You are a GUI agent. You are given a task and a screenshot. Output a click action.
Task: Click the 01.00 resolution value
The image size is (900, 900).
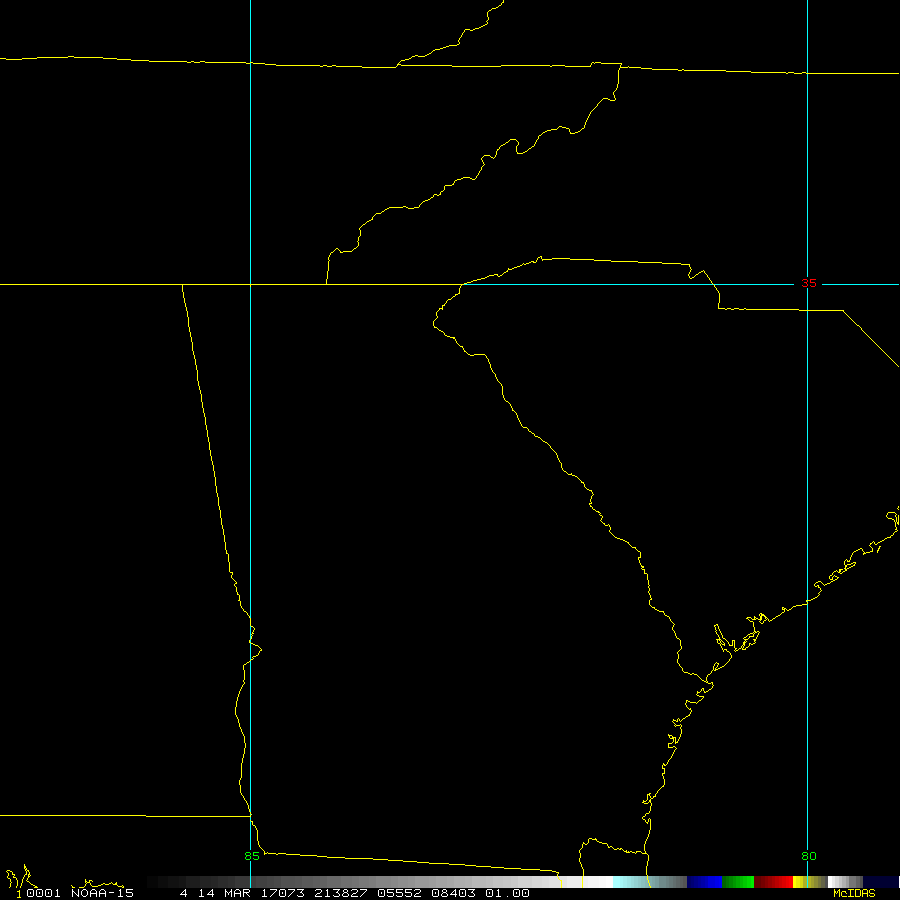pyautogui.click(x=507, y=893)
